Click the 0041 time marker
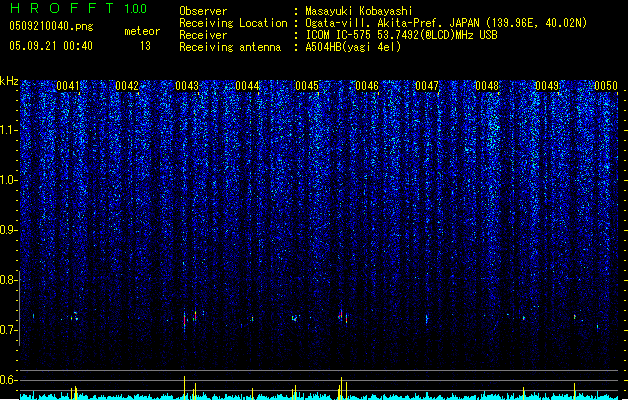Screen dimensions: 629x400 (x=68, y=86)
